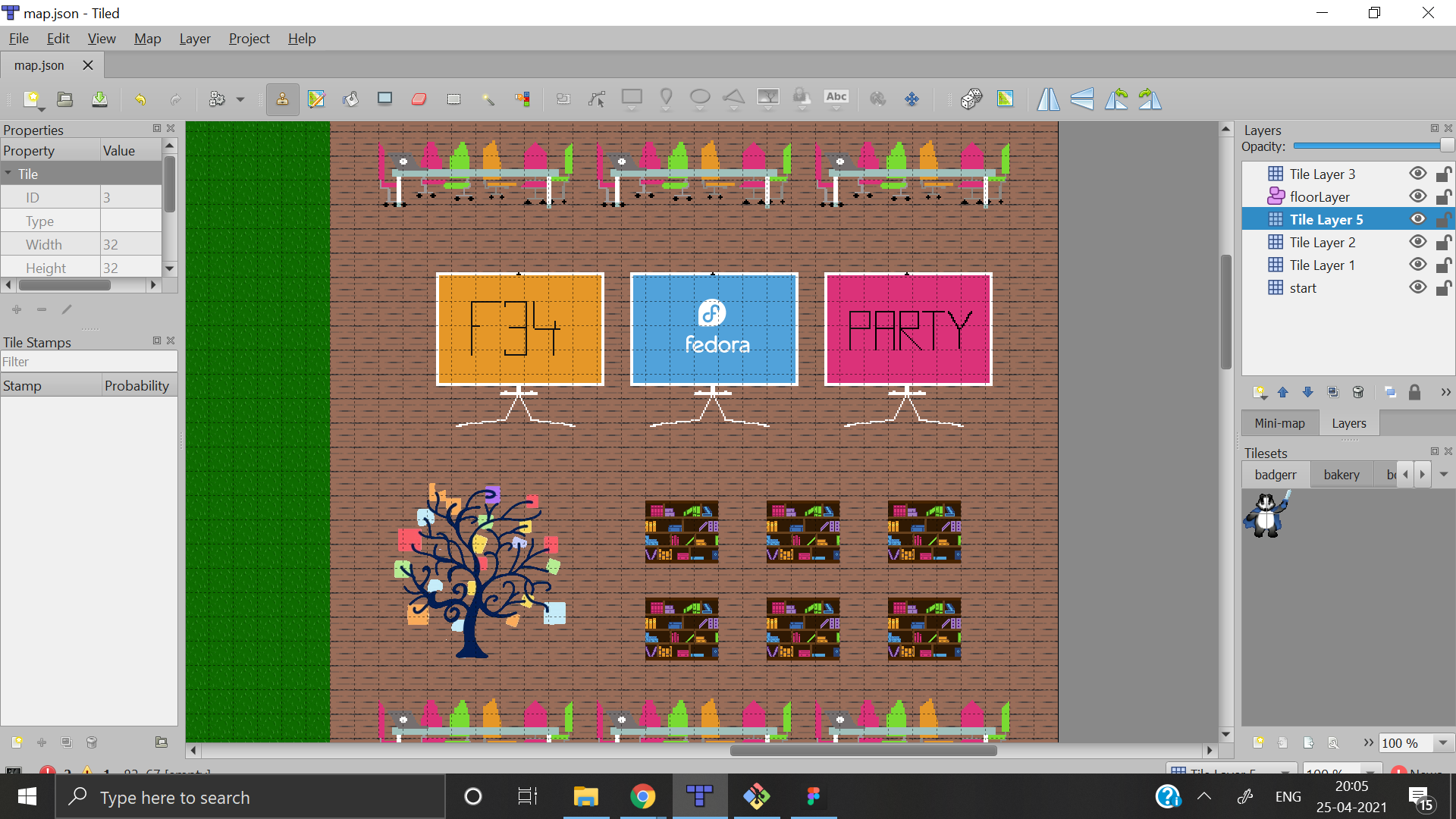Flip the stamp vertically
This screenshot has width=1456, height=819.
pos(1082,99)
